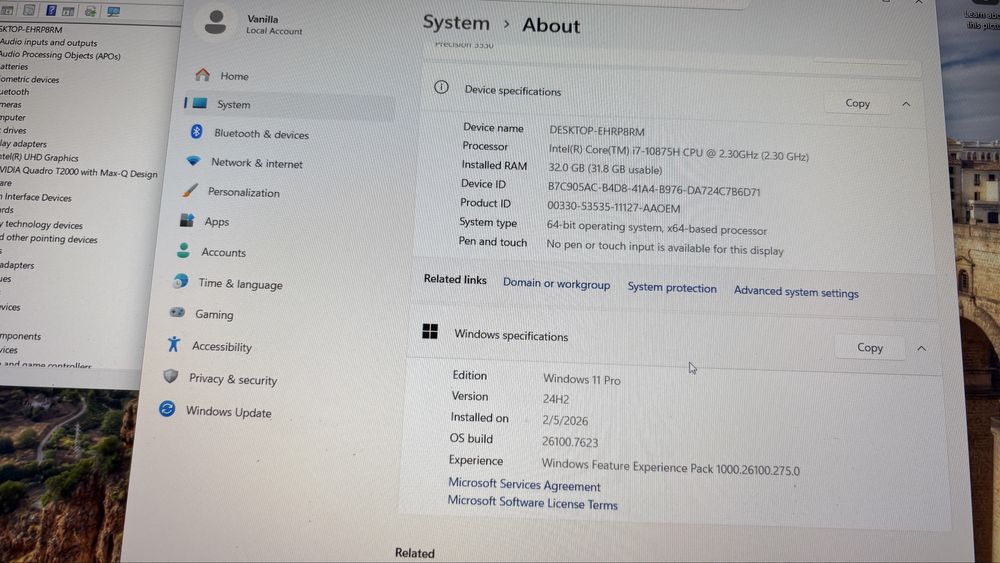Viewport: 1000px width, 563px height.
Task: Select Intel(R) UHD Graphics device
Action: (39, 157)
